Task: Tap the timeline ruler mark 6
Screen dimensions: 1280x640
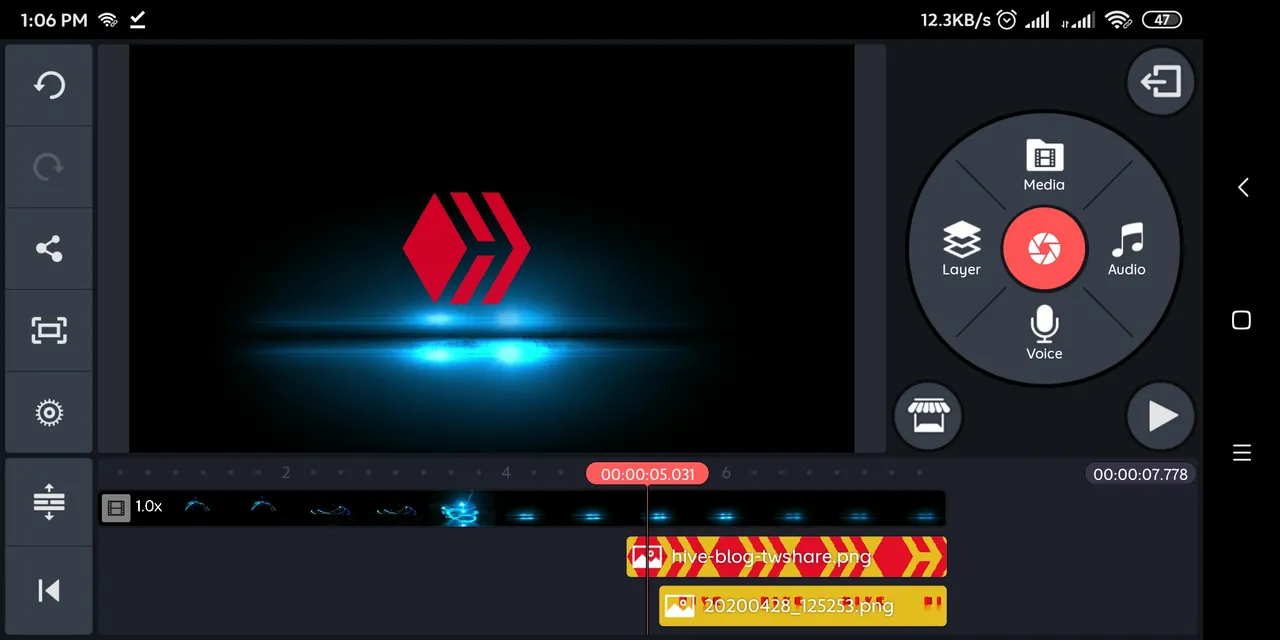Action: click(726, 473)
